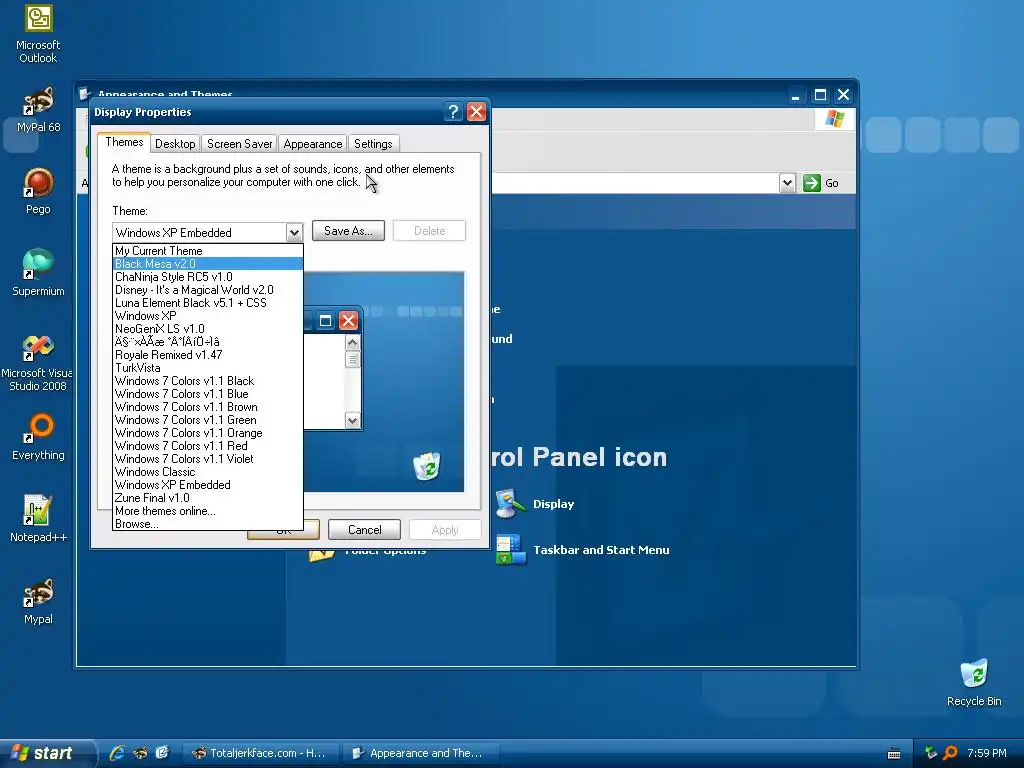Select My Current Theme option

[x=208, y=251]
